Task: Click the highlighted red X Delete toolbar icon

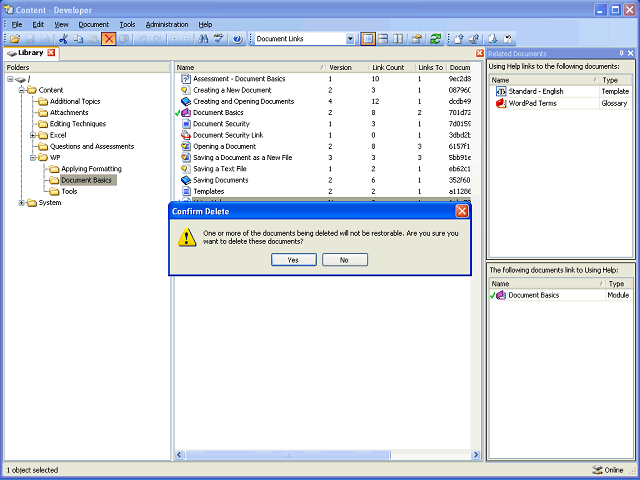Action: [109, 39]
